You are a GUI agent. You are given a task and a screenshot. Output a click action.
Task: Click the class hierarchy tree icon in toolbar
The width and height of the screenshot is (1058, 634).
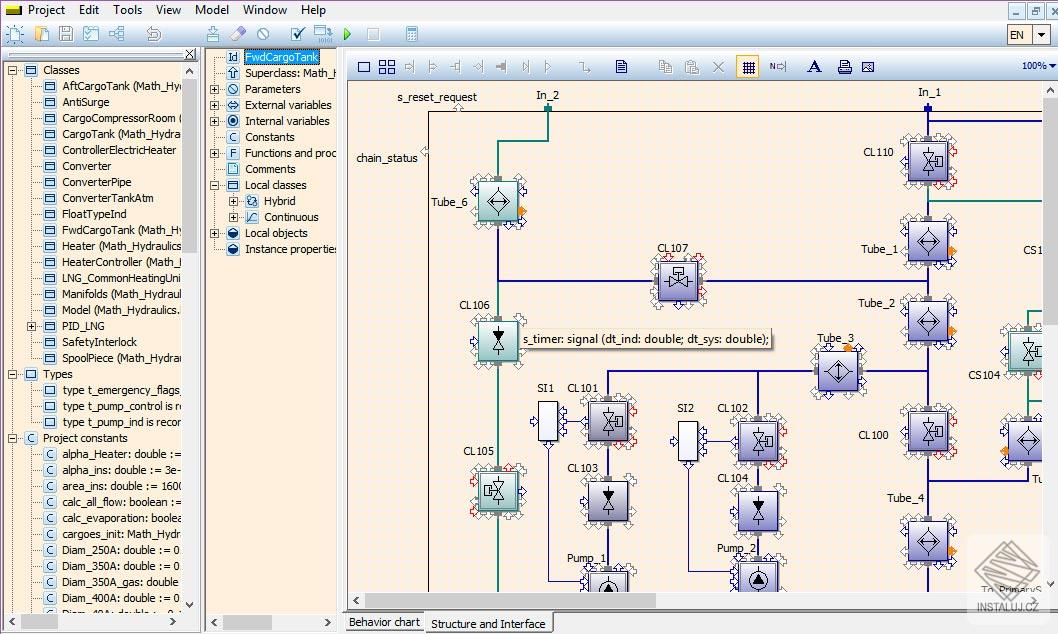coord(117,34)
